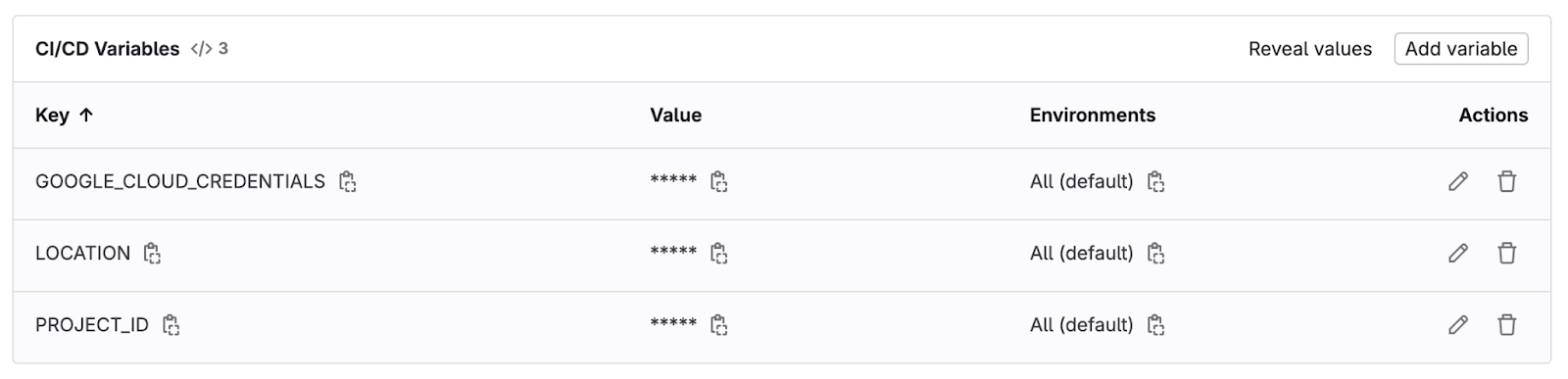Copy the LOCATION key name

(x=152, y=253)
